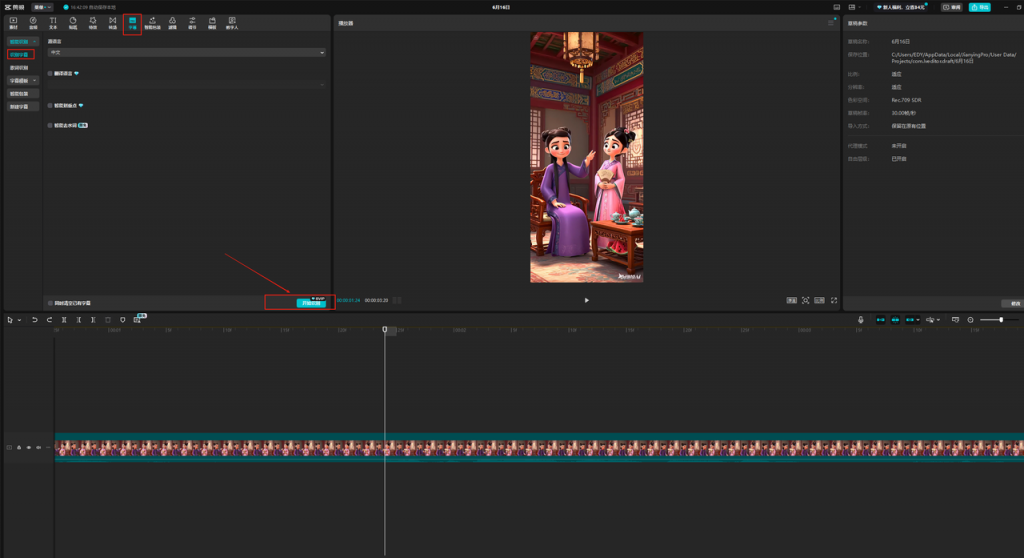Select the 字幕 captions toolbar icon
Screen dimensions: 1024x558
(x=132, y=24)
